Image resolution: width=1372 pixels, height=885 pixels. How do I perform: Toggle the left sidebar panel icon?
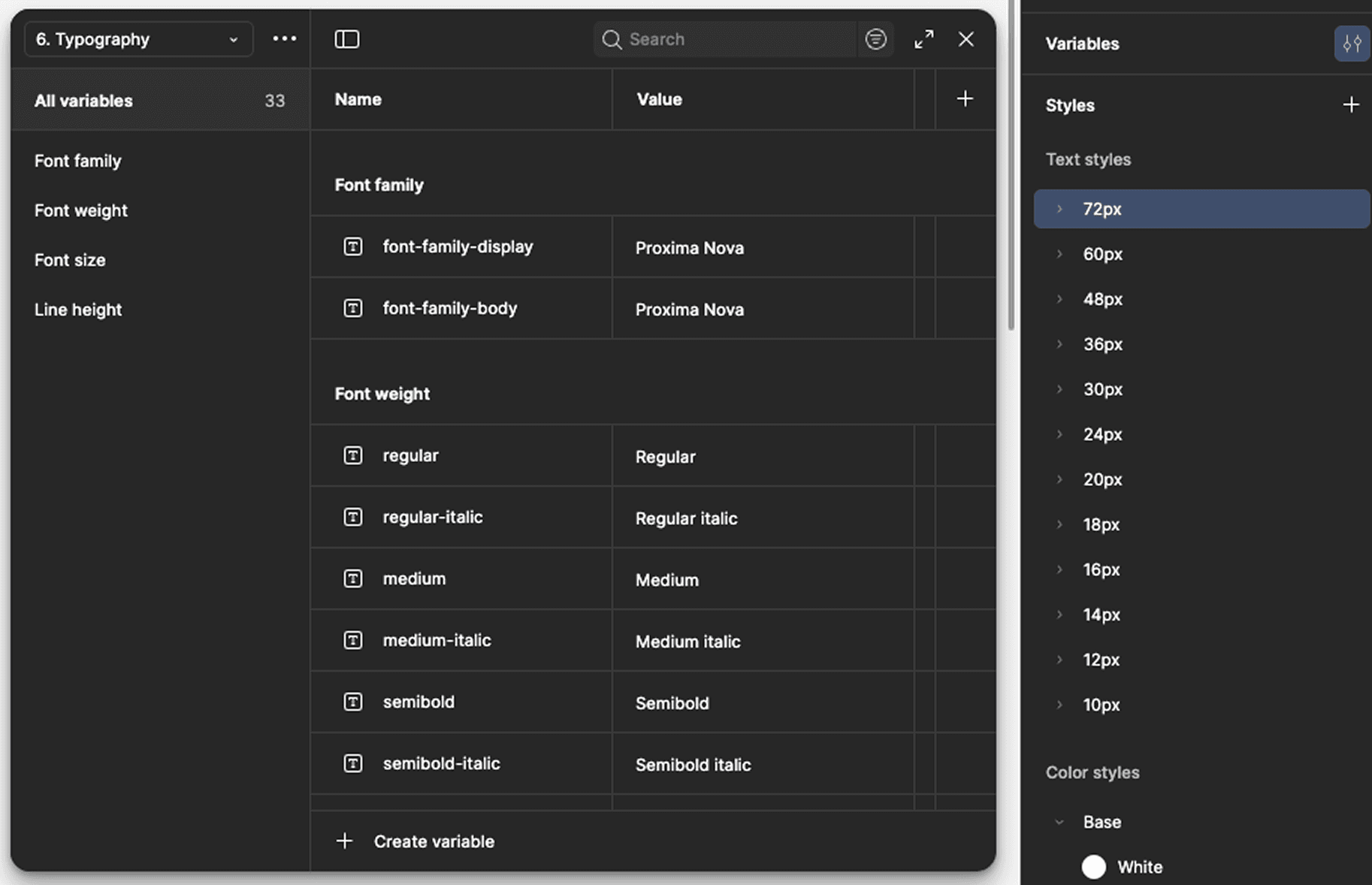(346, 38)
